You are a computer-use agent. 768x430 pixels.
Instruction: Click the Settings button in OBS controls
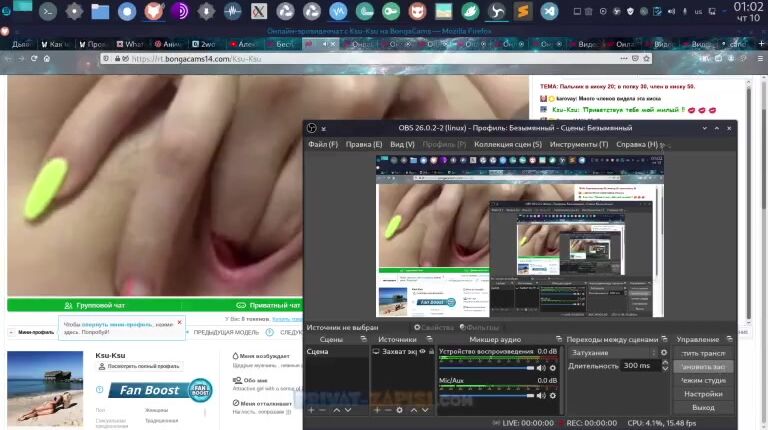coord(703,394)
